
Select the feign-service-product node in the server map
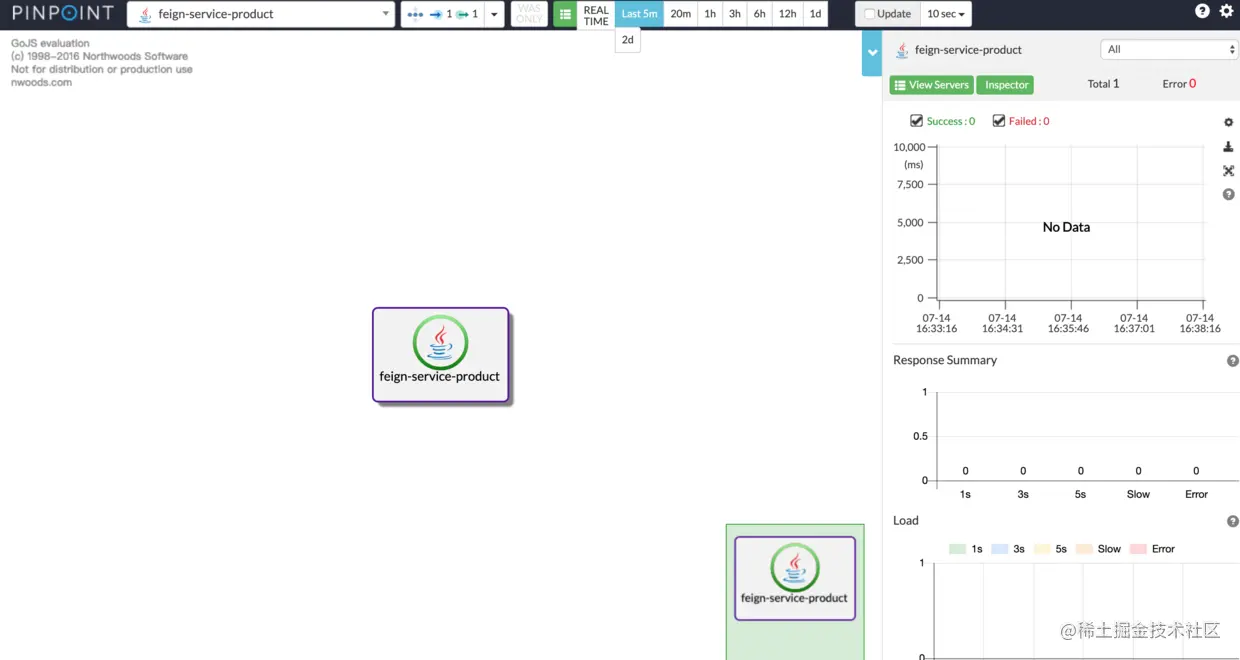(x=440, y=355)
